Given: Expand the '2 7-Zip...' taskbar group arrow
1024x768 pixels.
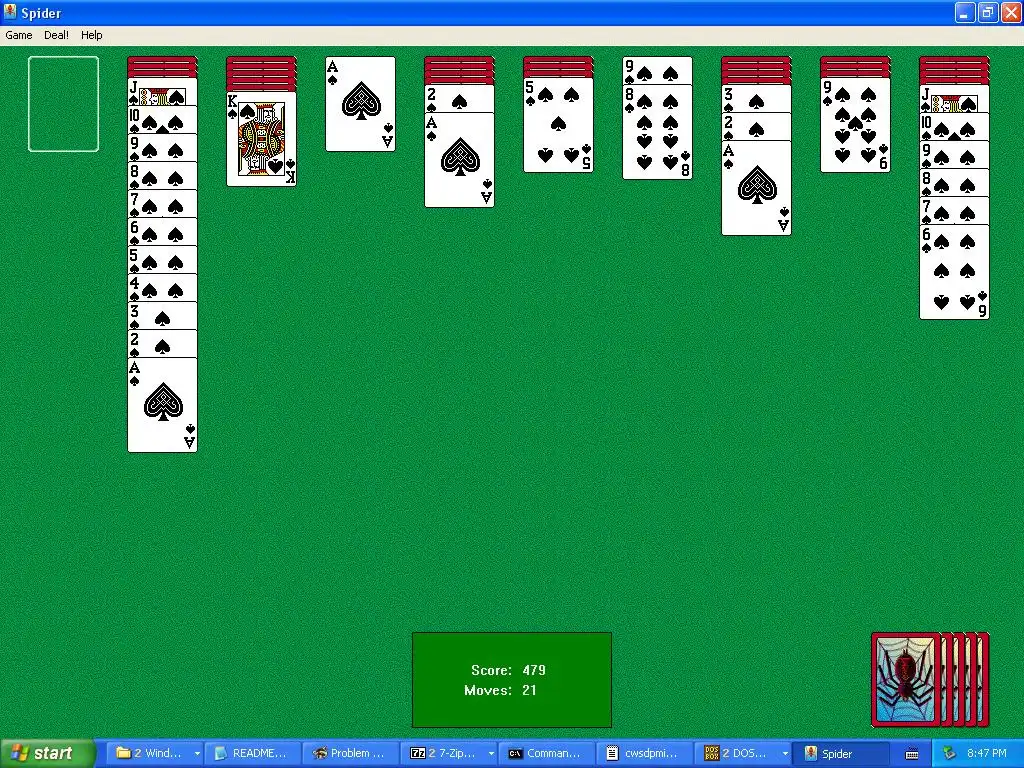Looking at the screenshot, I should click(x=490, y=754).
